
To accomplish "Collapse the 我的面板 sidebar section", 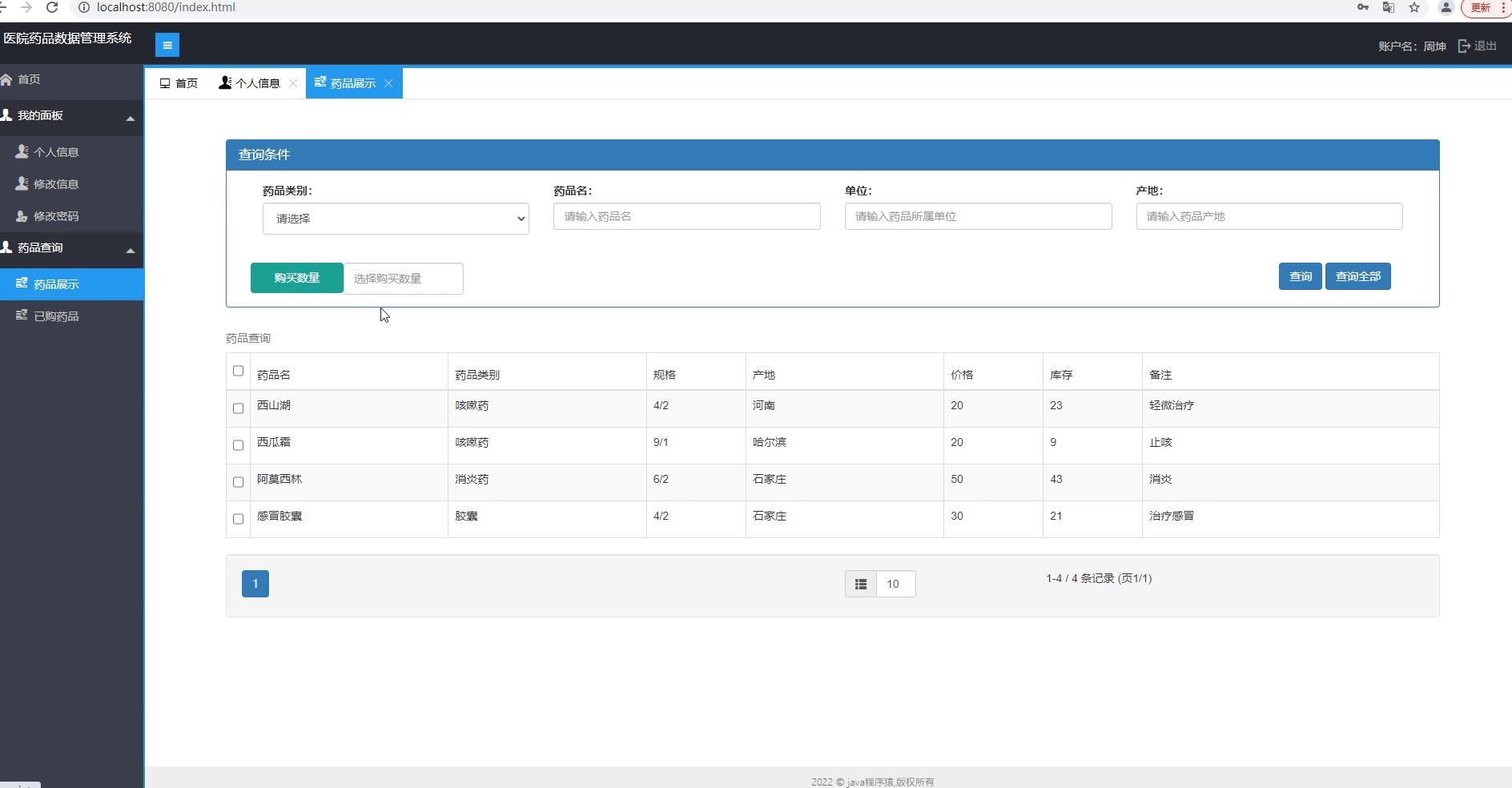I will pyautogui.click(x=130, y=117).
